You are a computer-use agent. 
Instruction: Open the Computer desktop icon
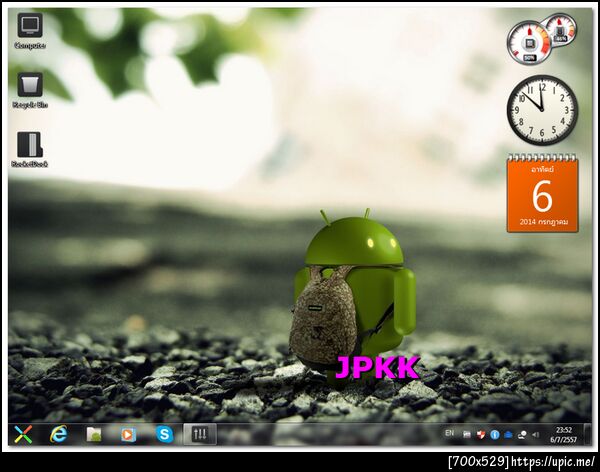click(x=30, y=31)
